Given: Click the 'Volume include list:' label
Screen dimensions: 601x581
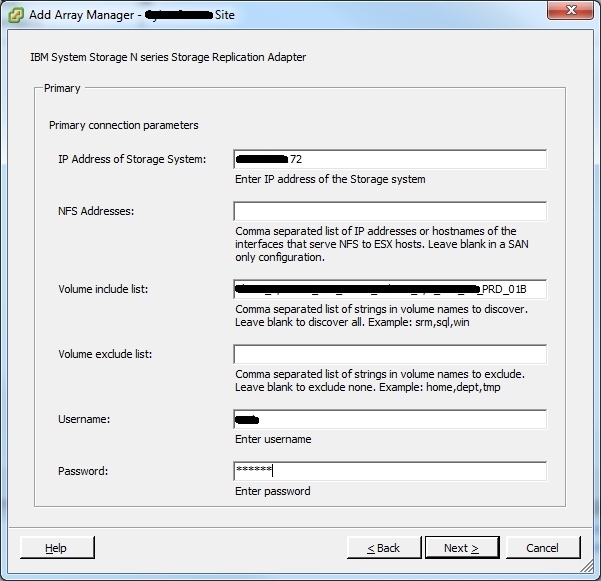Looking at the screenshot, I should click(x=103, y=289).
